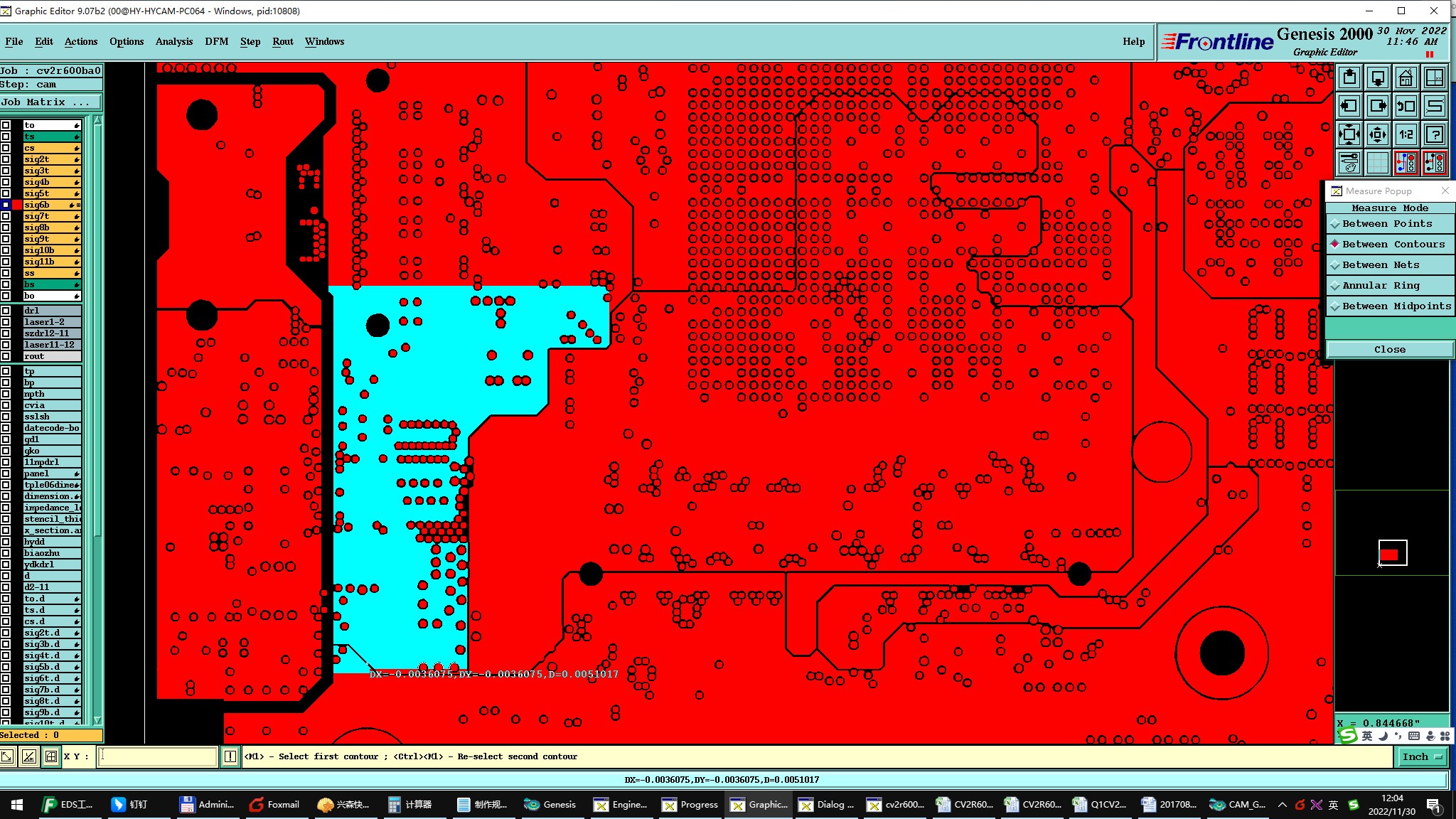Screen dimensions: 1456x819
Task: Click the 1:2 zoom scale icon
Action: click(x=1406, y=134)
